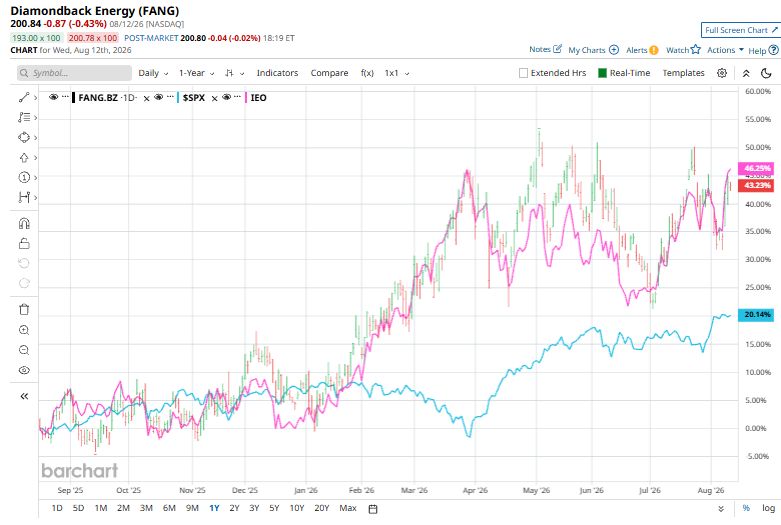Viewport: 781px width, 525px height.
Task: Open the date range calendar picker
Action: click(373, 509)
